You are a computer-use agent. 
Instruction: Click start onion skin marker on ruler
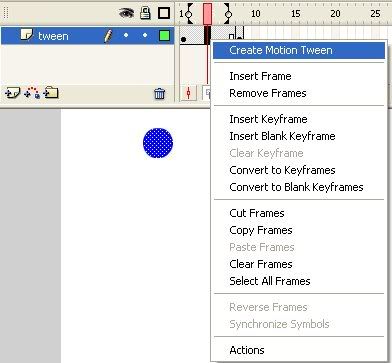click(189, 14)
